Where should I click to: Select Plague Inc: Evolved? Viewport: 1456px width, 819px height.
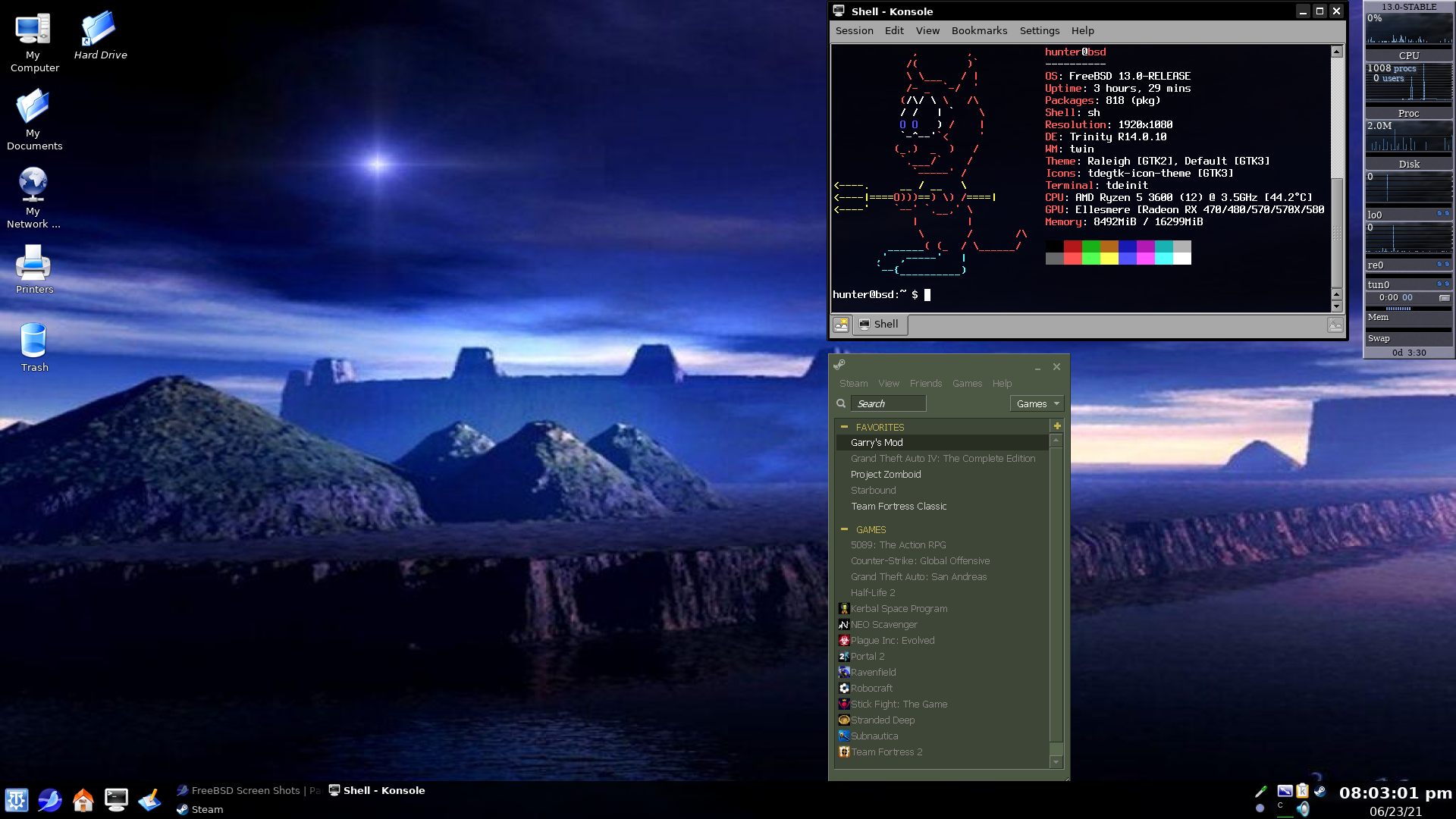click(942, 640)
